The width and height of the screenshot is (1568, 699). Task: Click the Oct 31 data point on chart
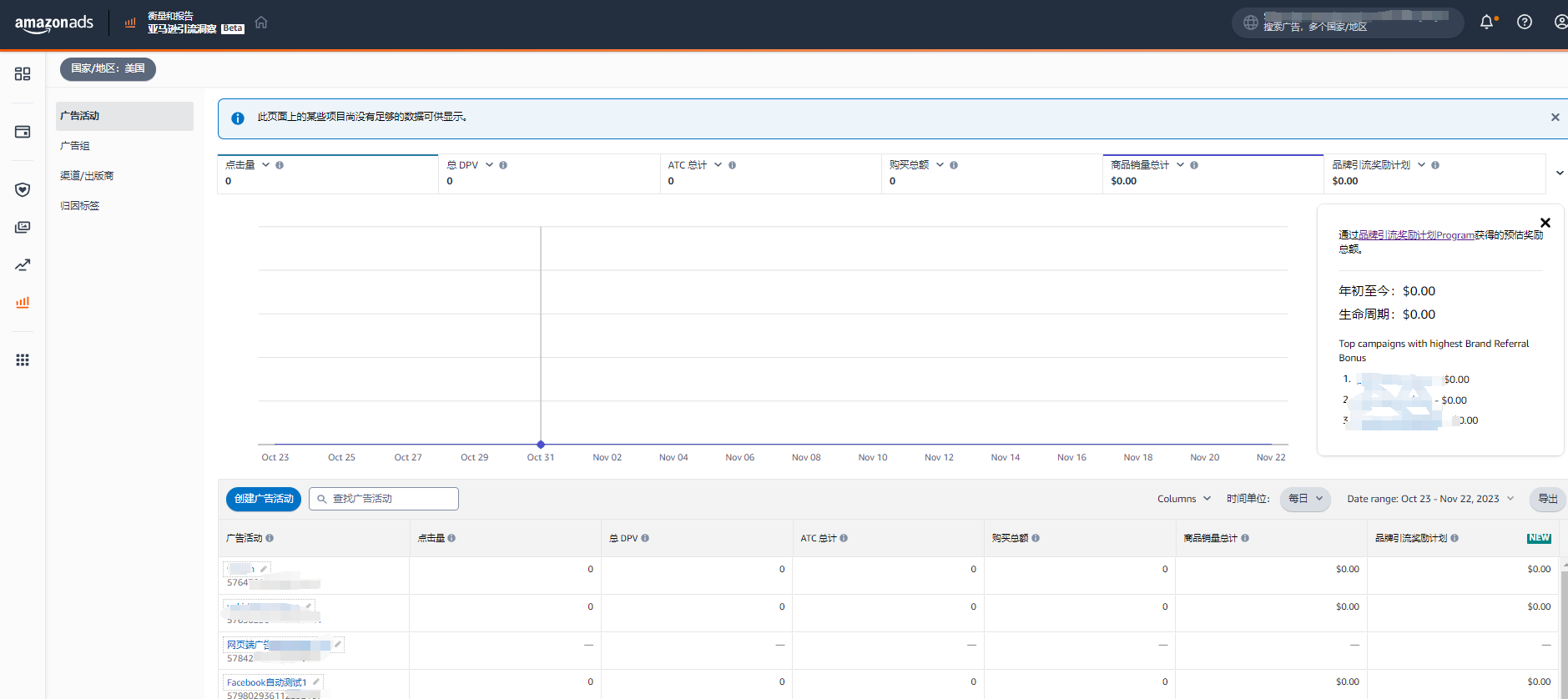(x=541, y=445)
